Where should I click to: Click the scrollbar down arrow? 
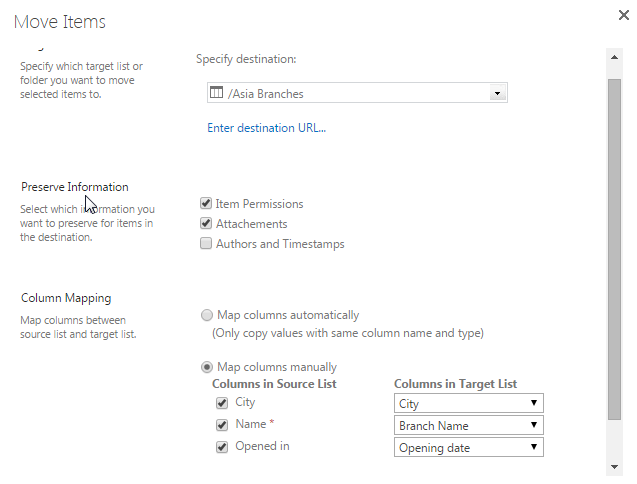[614, 467]
